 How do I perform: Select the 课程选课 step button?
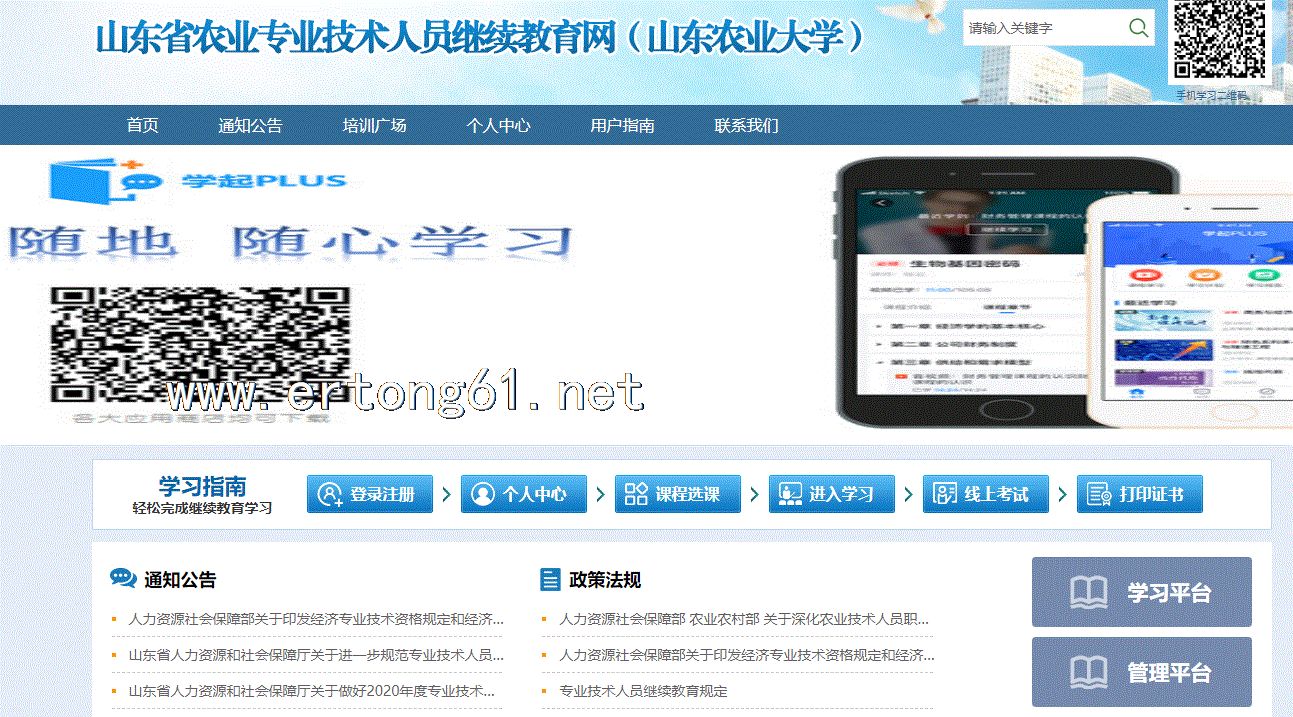coord(677,494)
